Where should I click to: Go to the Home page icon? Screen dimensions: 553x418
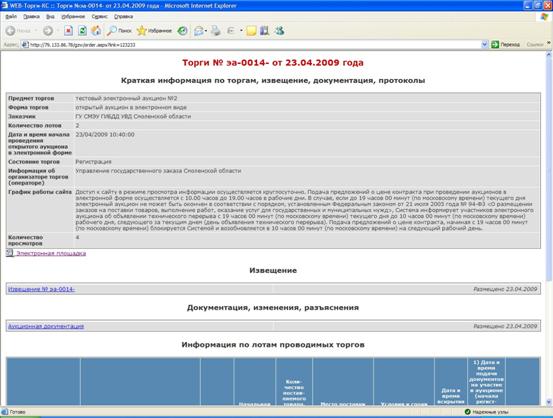click(x=96, y=31)
